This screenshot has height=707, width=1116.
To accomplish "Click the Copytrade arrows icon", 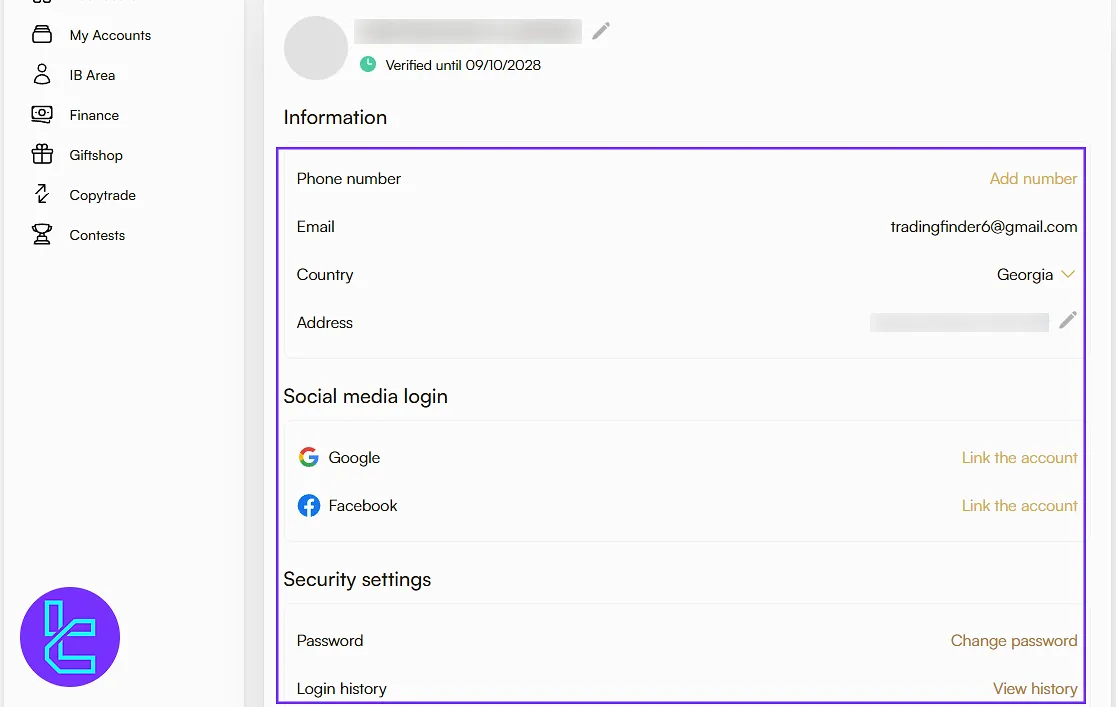I will tap(42, 195).
